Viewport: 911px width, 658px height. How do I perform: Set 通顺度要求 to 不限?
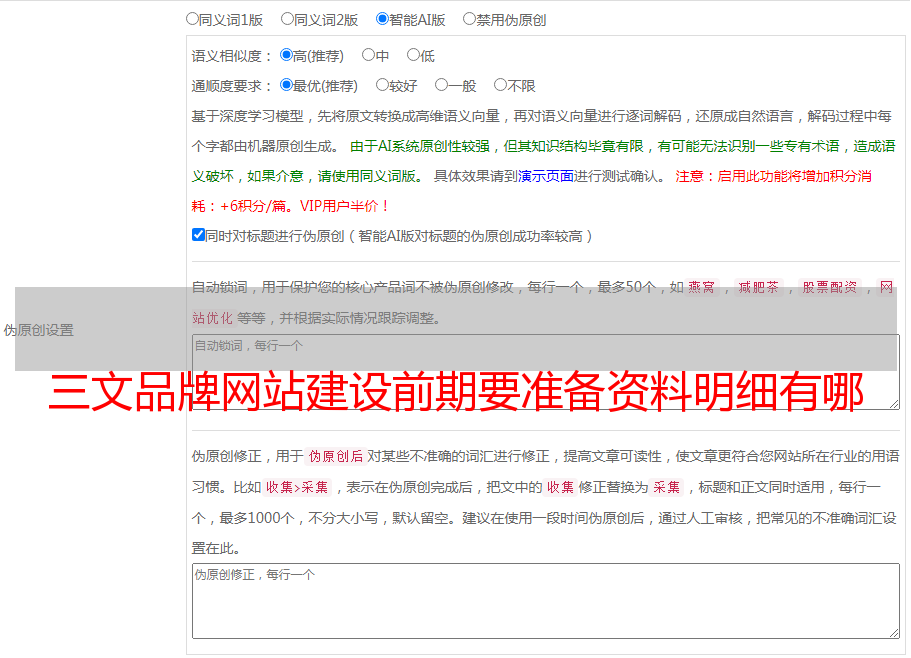coord(500,85)
